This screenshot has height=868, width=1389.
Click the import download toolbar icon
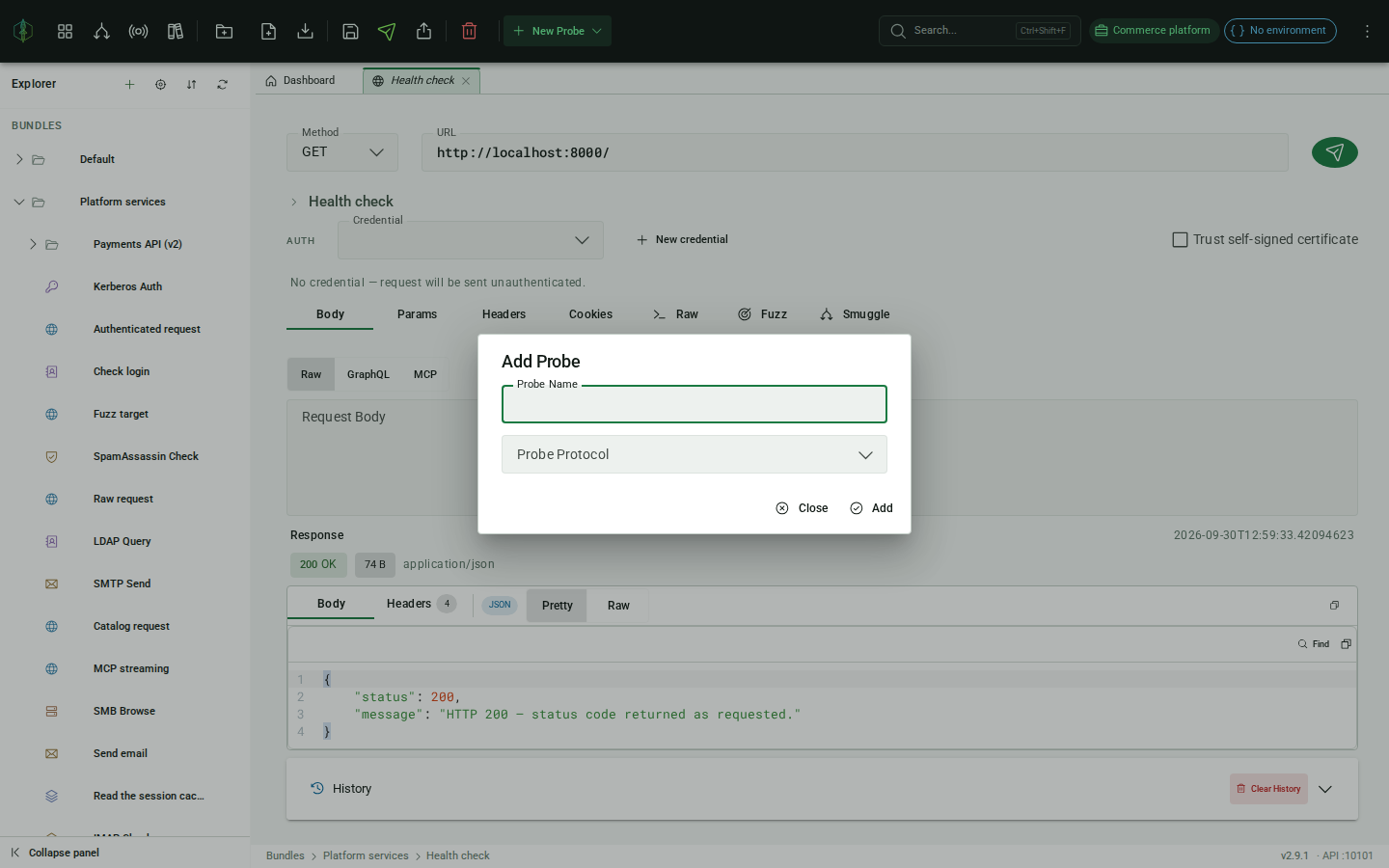305,31
